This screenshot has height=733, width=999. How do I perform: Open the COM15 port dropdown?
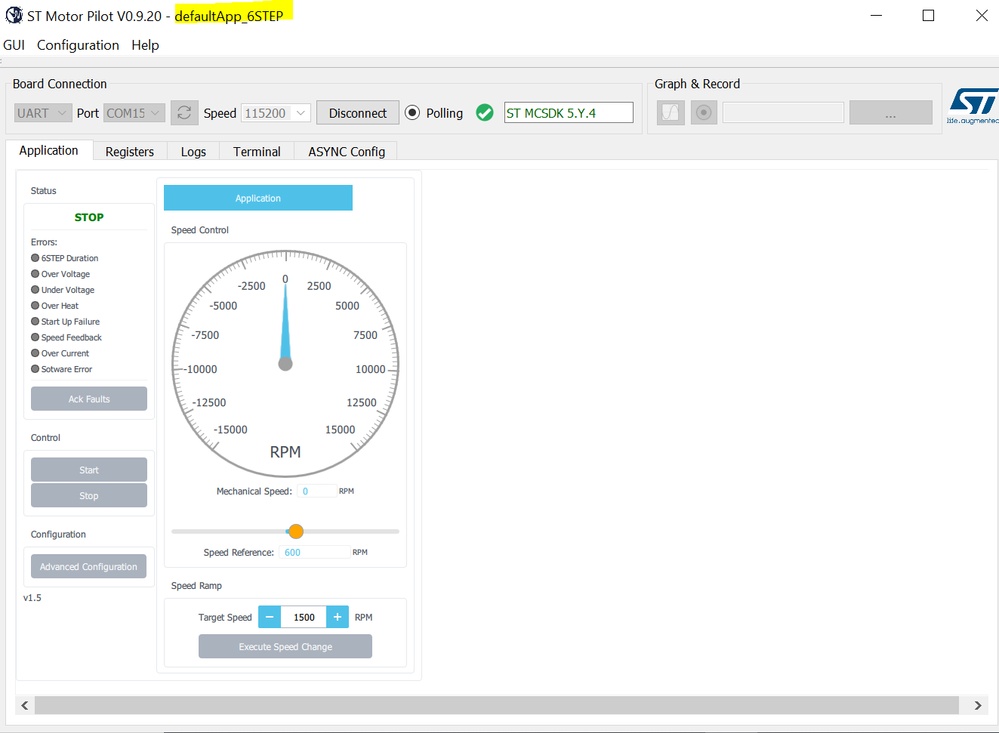[x=134, y=113]
